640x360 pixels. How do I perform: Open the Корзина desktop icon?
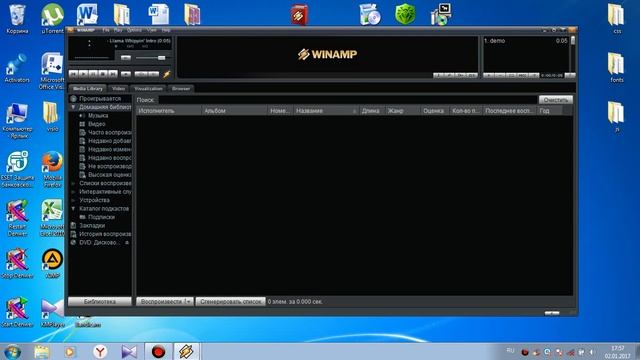17,19
